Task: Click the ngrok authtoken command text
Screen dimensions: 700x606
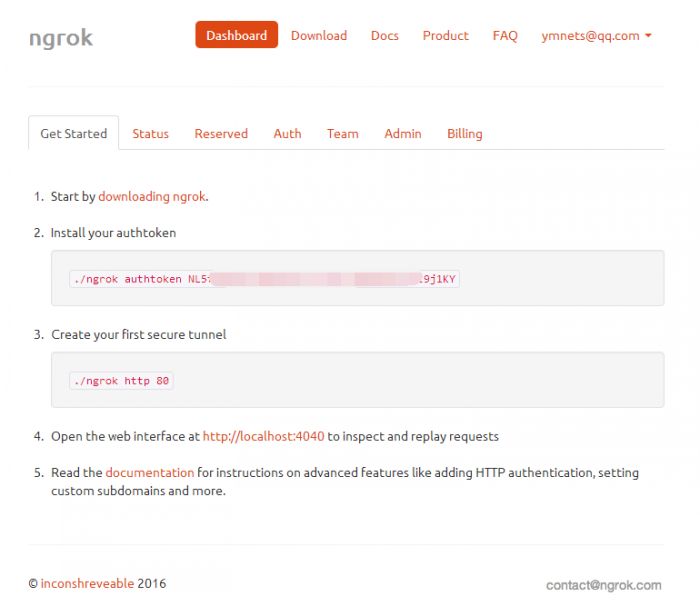Action: pos(264,279)
